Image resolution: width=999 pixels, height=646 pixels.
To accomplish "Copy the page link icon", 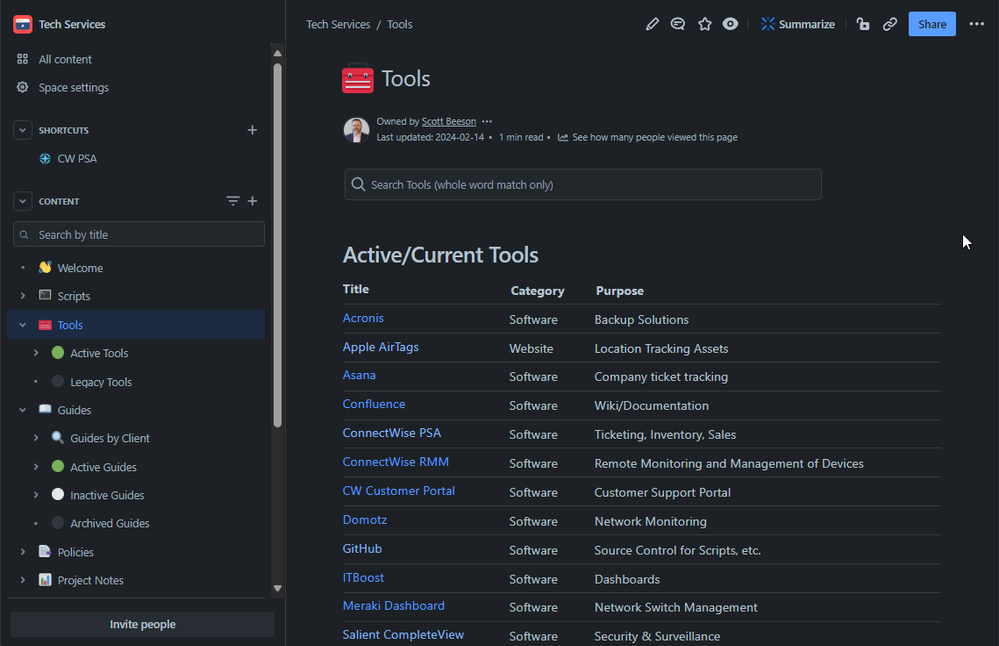I will pos(889,24).
